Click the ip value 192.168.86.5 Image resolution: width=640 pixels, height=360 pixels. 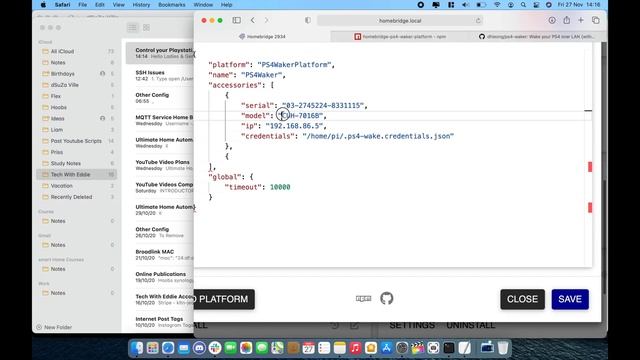(x=294, y=126)
